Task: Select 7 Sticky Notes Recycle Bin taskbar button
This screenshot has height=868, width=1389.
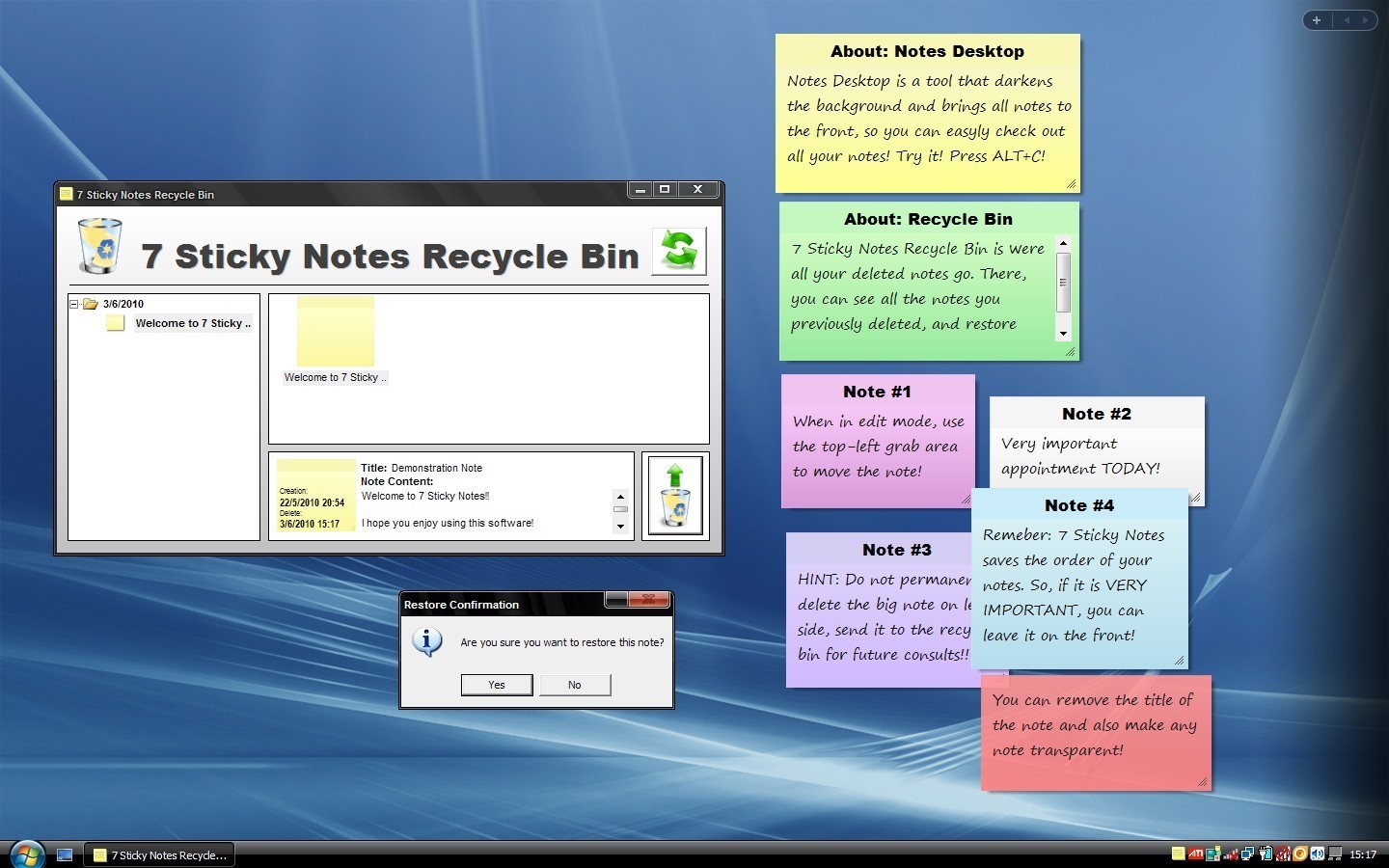Action: [x=158, y=854]
